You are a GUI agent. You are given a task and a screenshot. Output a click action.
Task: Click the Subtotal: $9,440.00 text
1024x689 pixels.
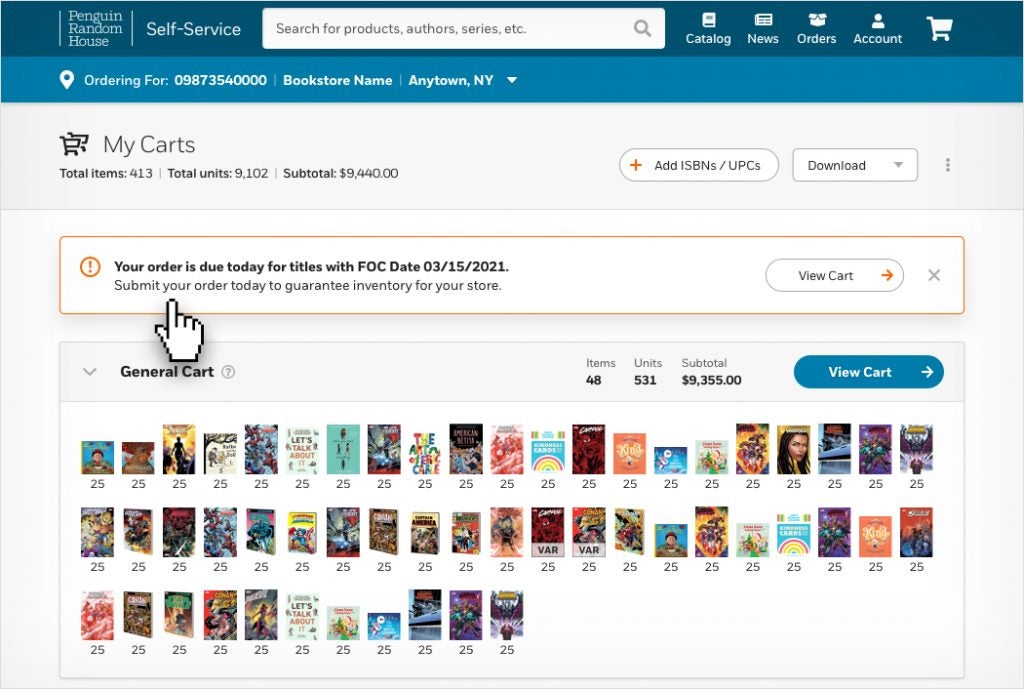pyautogui.click(x=340, y=173)
